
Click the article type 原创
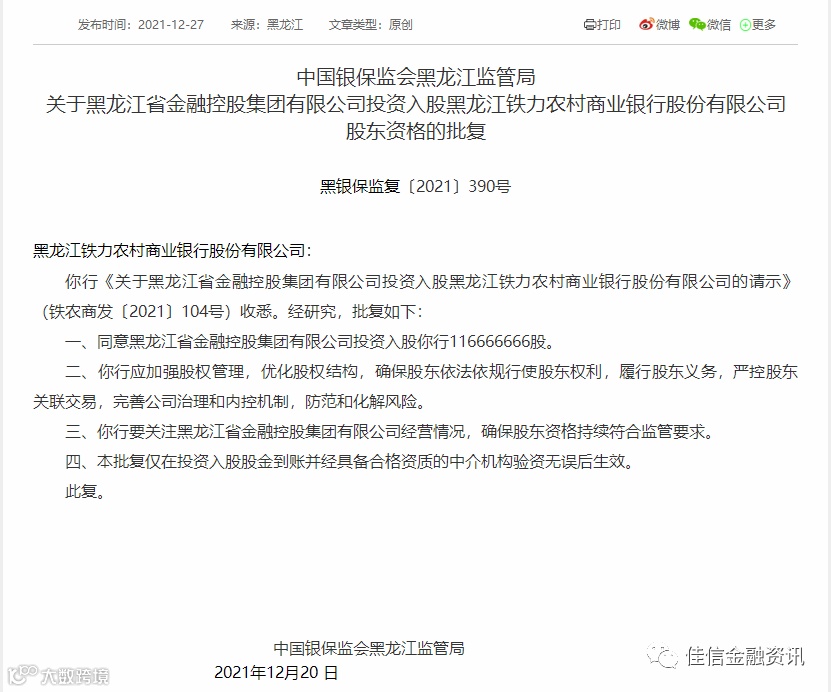point(400,25)
